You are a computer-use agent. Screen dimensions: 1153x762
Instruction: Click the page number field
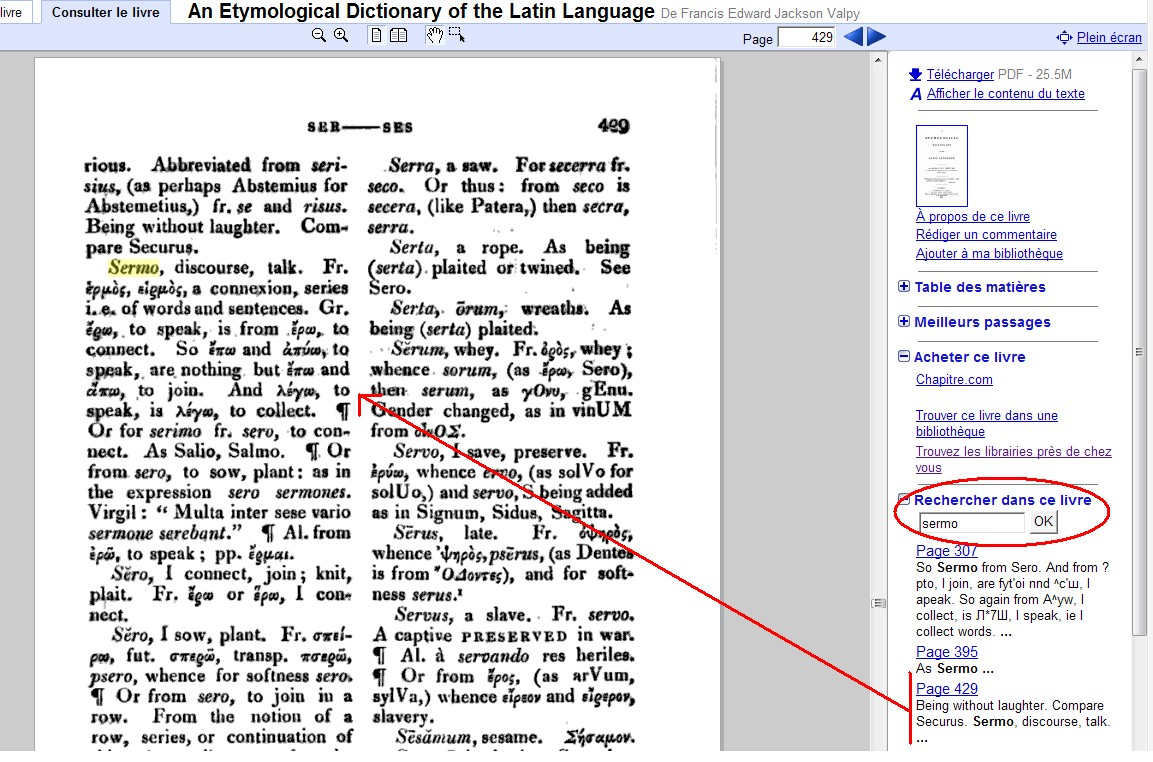[x=807, y=38]
